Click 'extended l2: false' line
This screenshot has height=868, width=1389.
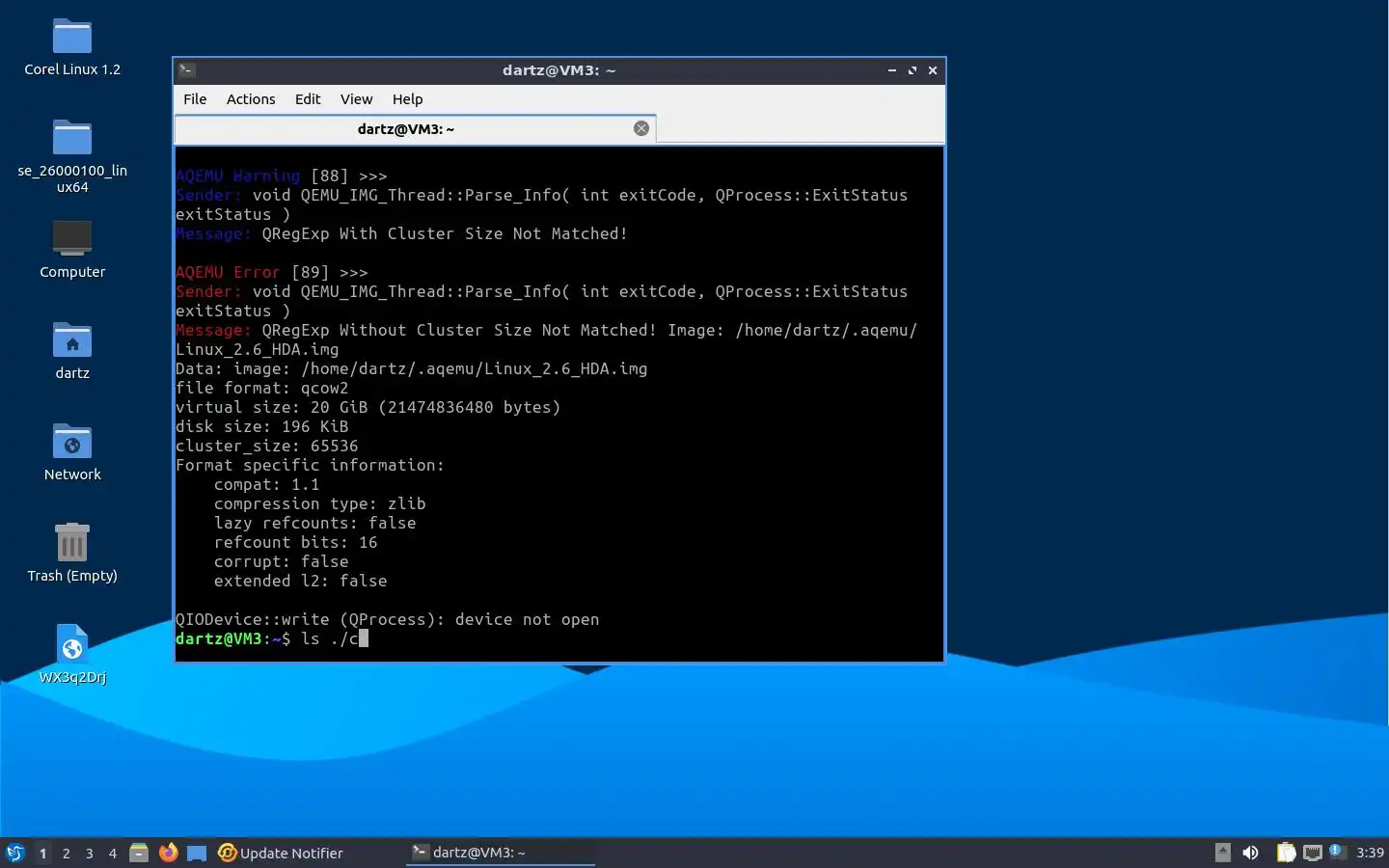pos(301,581)
